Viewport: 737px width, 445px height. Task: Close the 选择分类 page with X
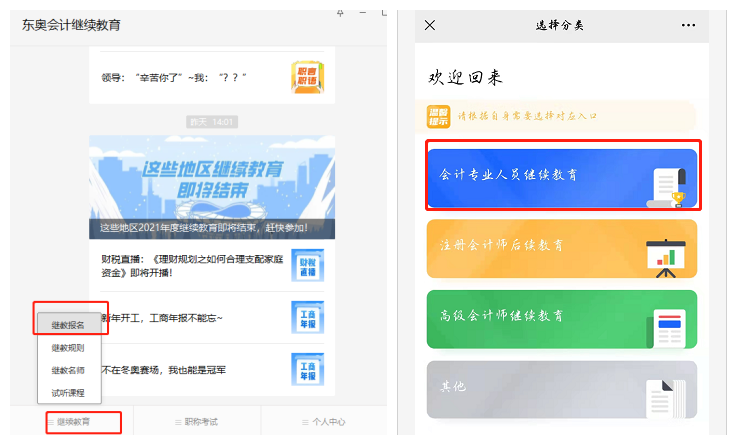[x=430, y=25]
